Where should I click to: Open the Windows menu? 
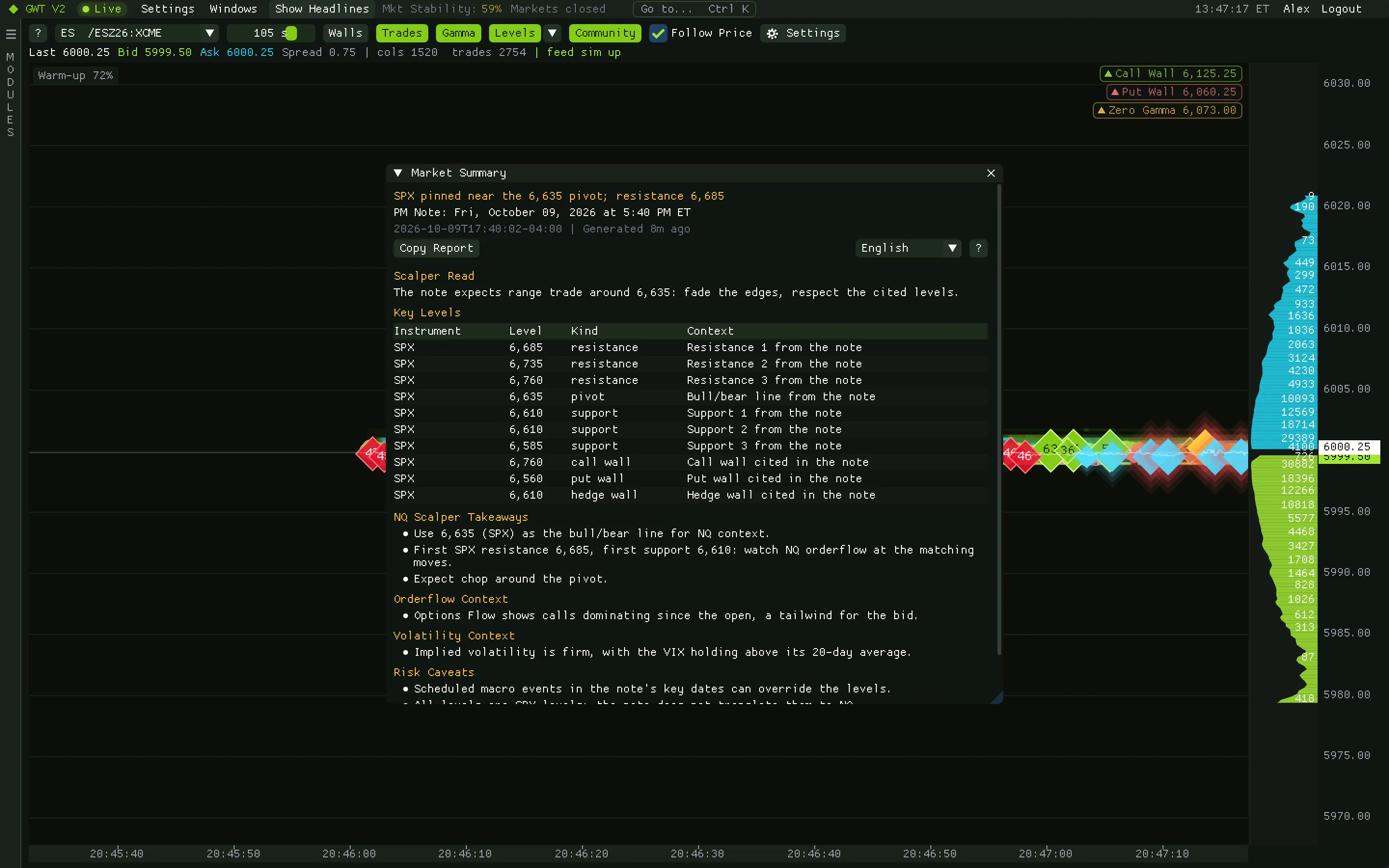coord(233,9)
